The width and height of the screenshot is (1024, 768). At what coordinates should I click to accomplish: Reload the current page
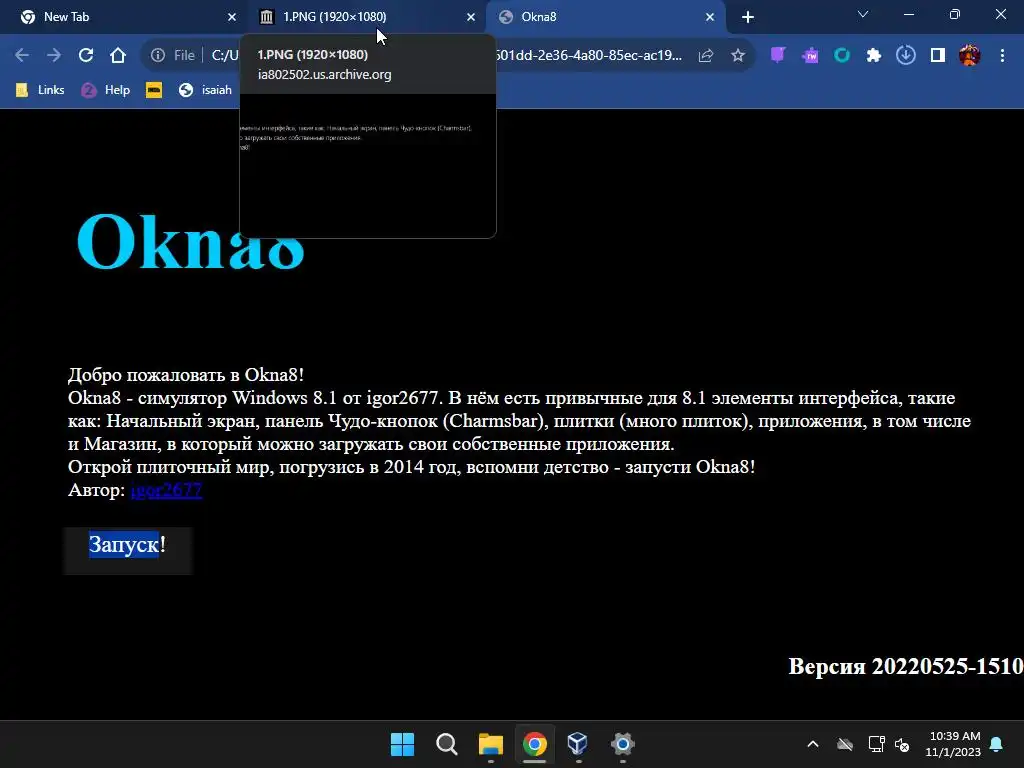[86, 56]
